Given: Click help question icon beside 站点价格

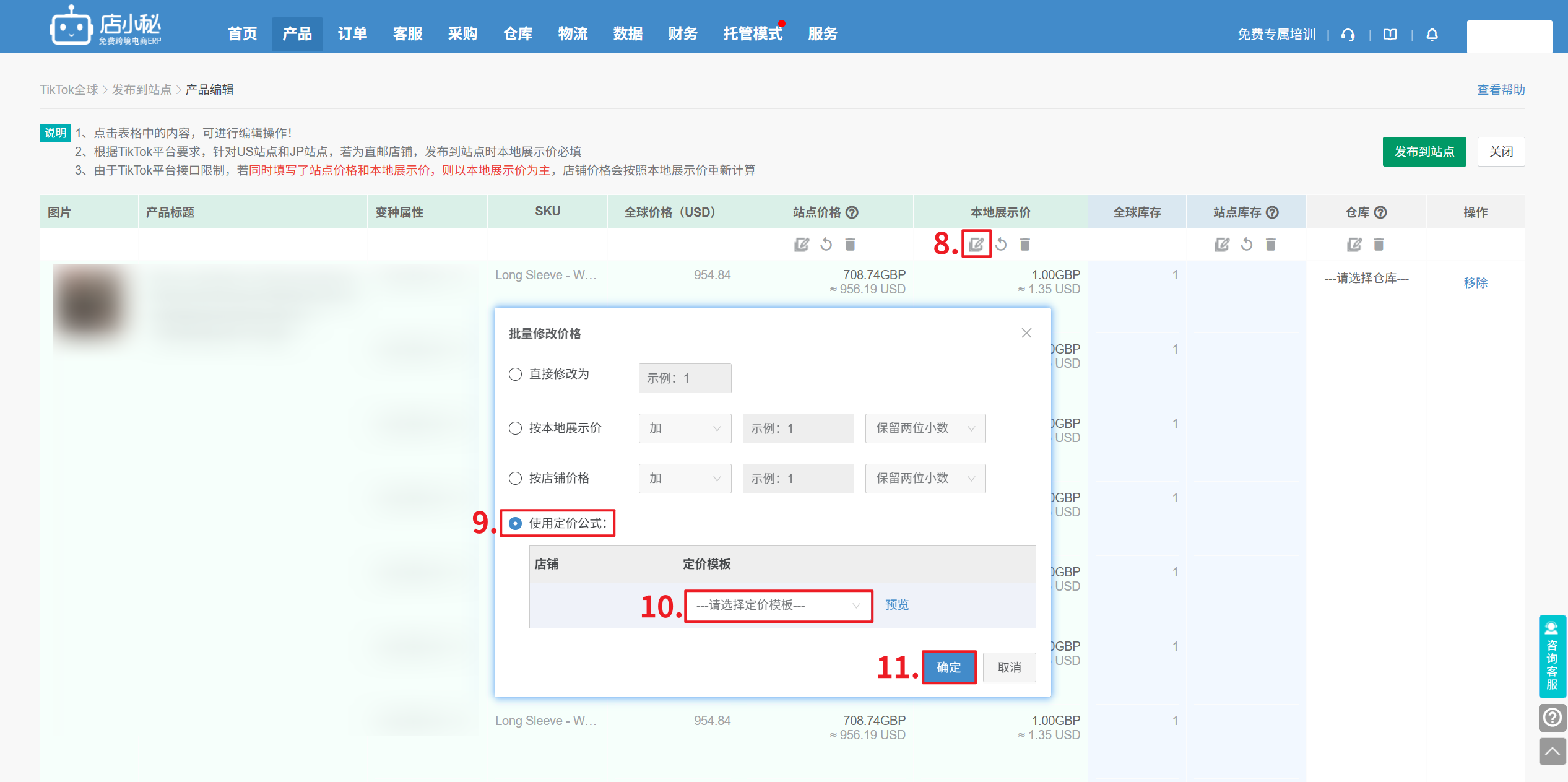Looking at the screenshot, I should pyautogui.click(x=852, y=212).
